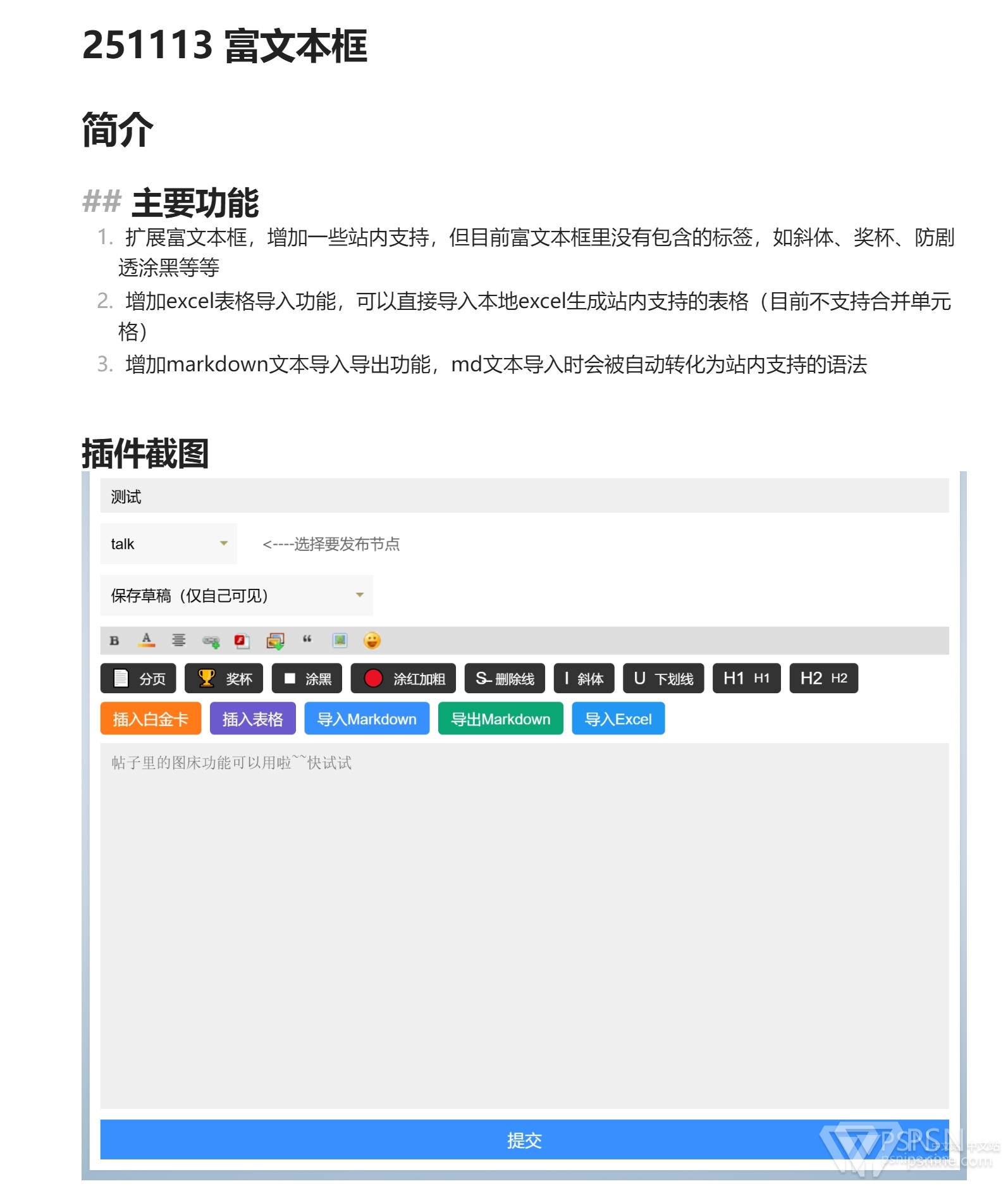1008x1186 pixels.
Task: Click the 测试 title input field
Action: click(524, 497)
